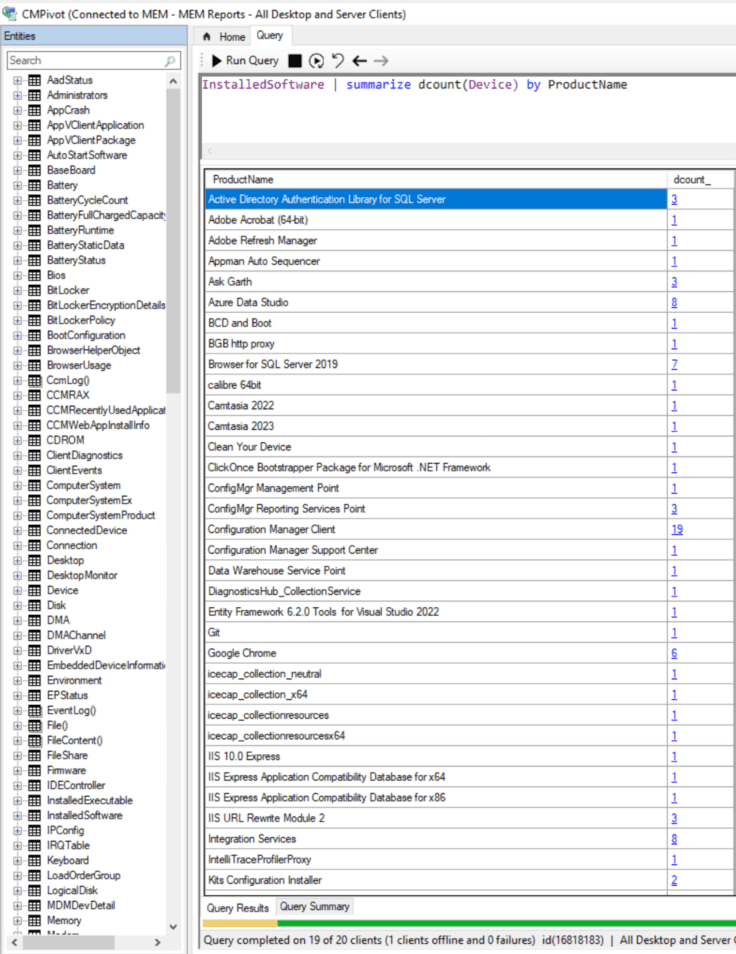Viewport: 736px width, 954px height.
Task: Click the table icon beside CDROM
Action: pyautogui.click(x=35, y=440)
